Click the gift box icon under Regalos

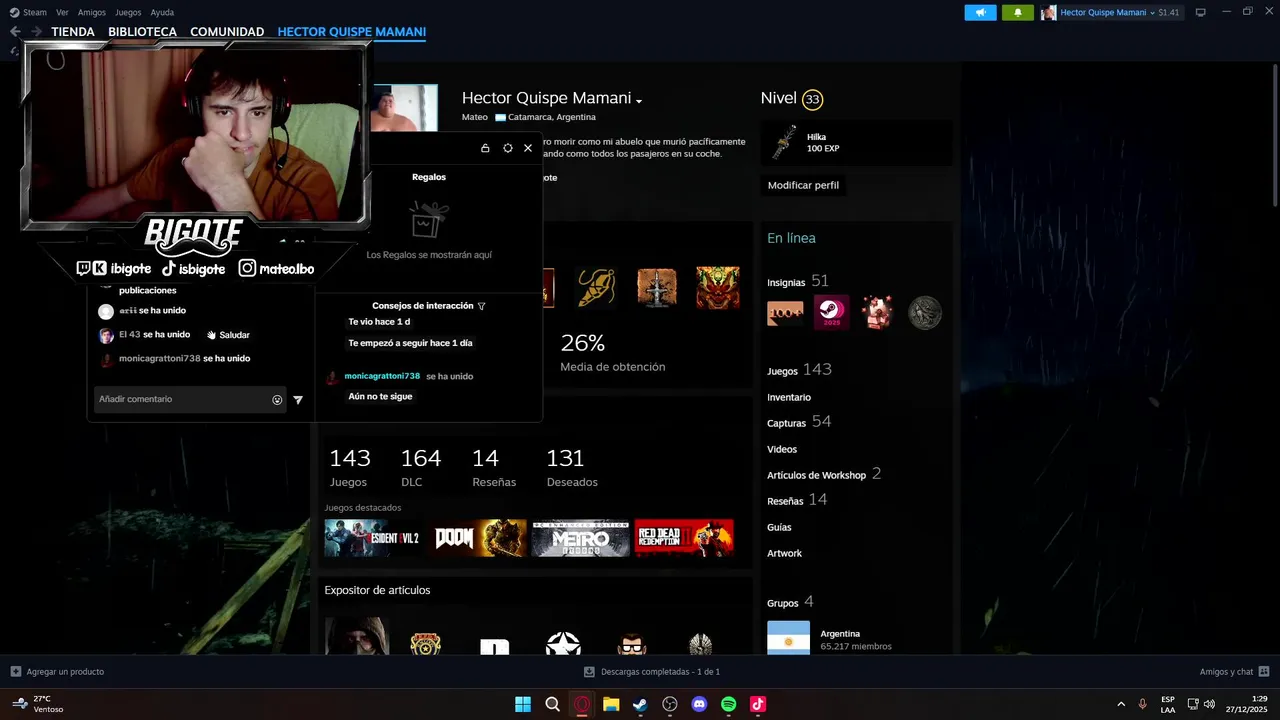coord(429,218)
